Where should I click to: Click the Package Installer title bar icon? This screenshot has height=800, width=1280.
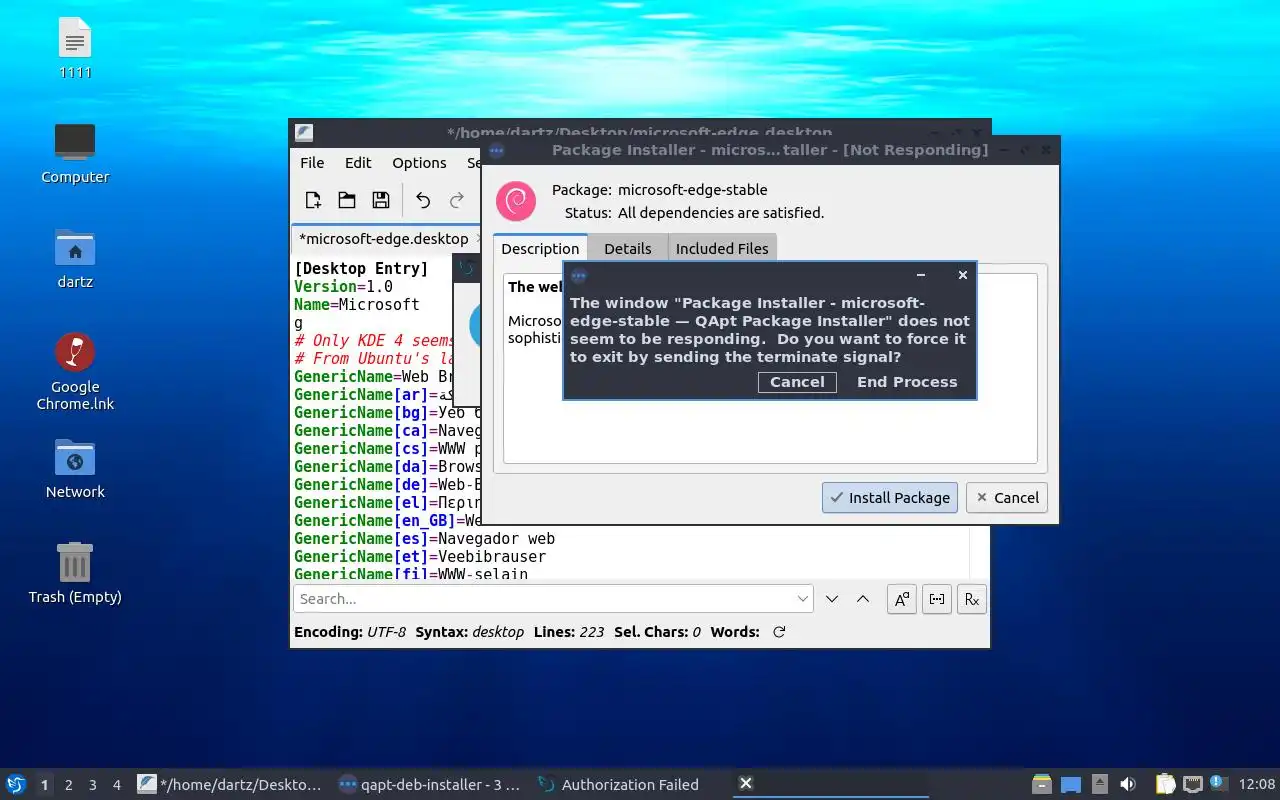[x=495, y=150]
